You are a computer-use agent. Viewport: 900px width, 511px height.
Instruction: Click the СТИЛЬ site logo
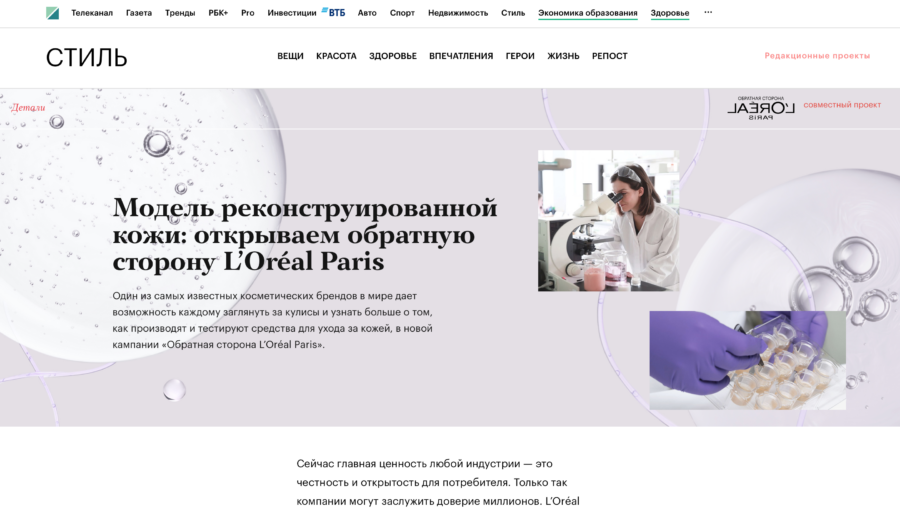87,57
